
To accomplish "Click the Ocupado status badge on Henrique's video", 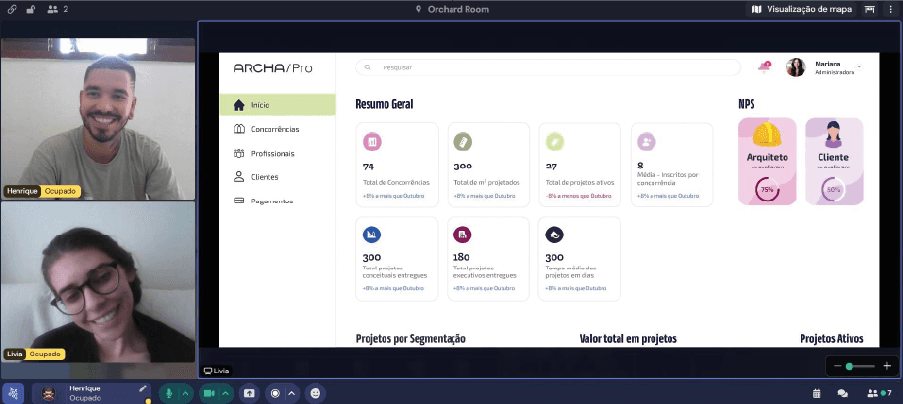I will coord(60,191).
